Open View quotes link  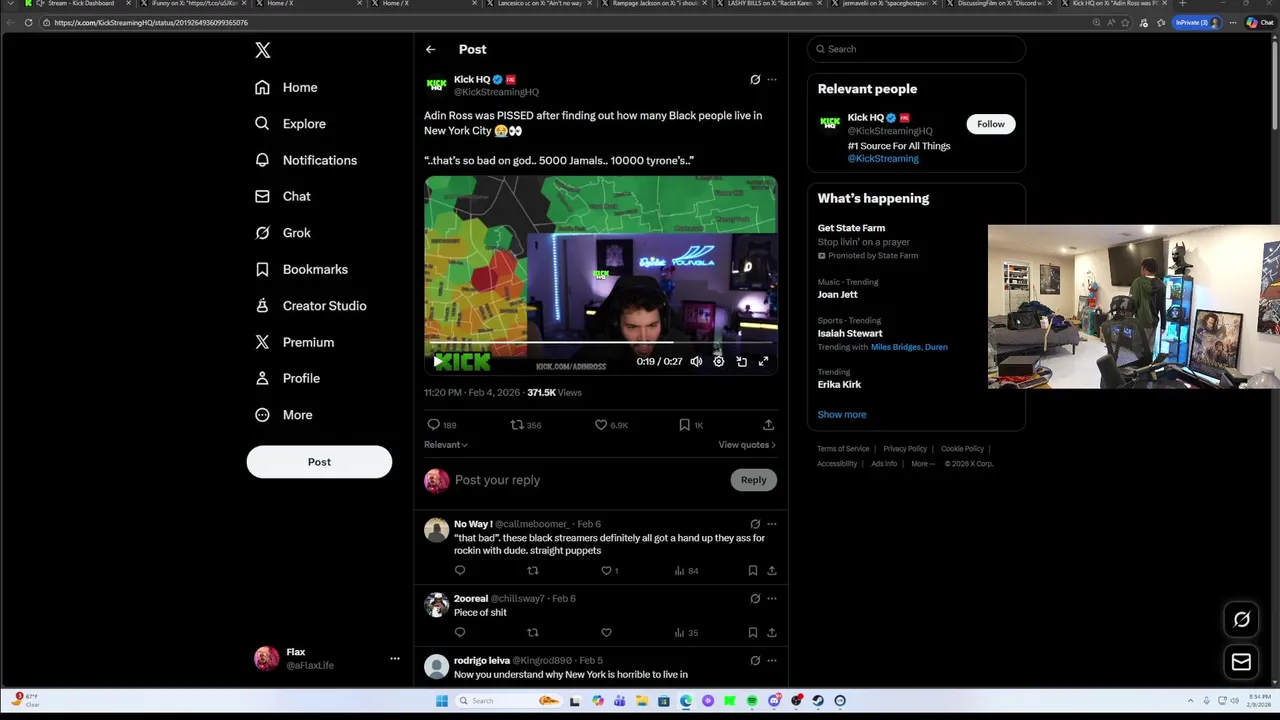746,445
